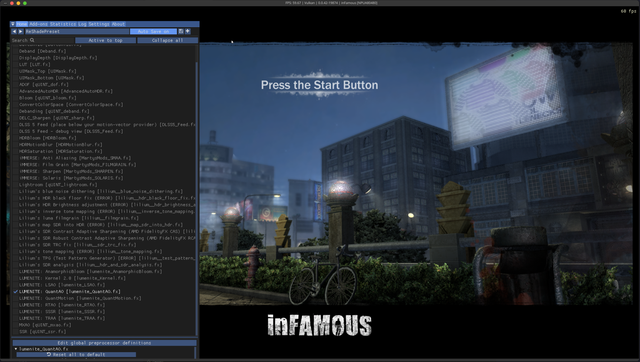Open the Home tab

[x=22, y=24]
